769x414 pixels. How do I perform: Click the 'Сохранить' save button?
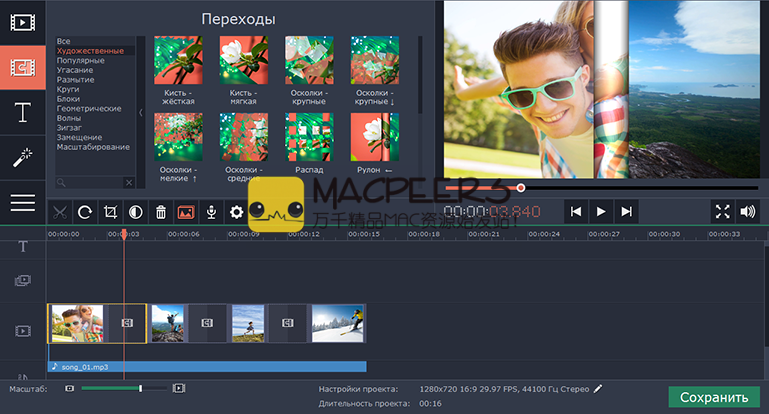click(x=714, y=397)
